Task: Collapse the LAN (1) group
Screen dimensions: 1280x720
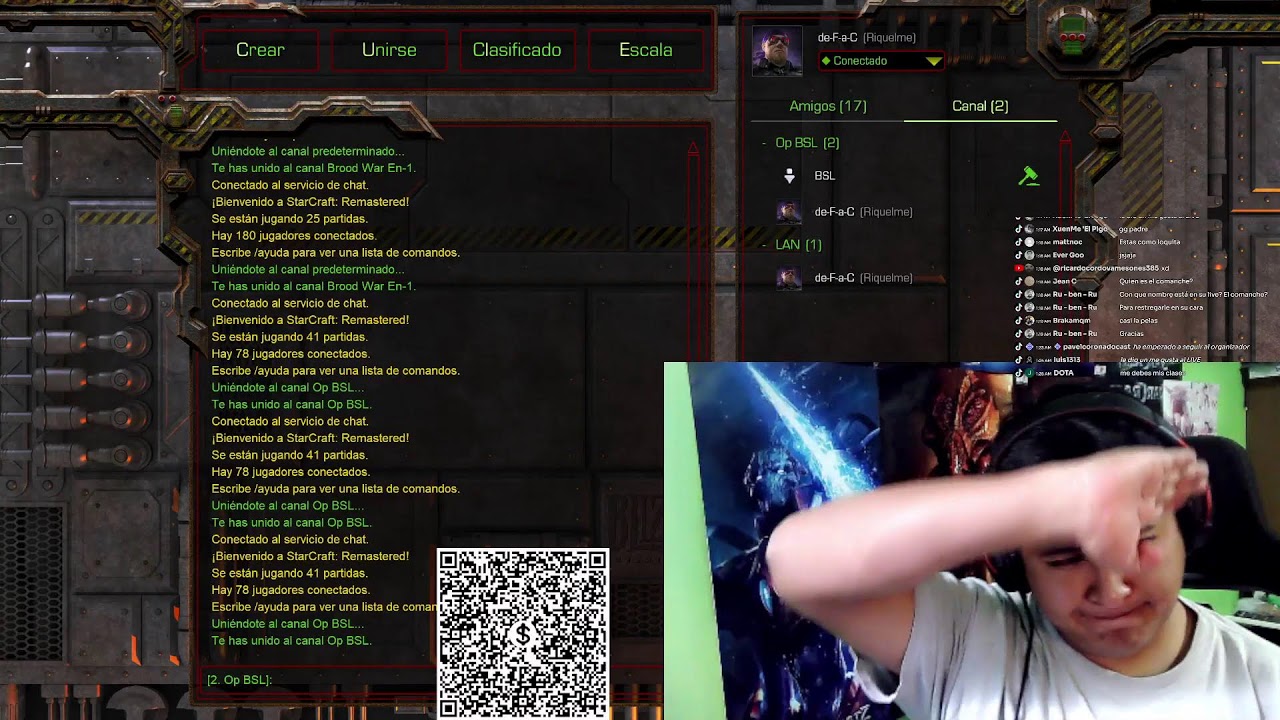Action: (x=764, y=245)
